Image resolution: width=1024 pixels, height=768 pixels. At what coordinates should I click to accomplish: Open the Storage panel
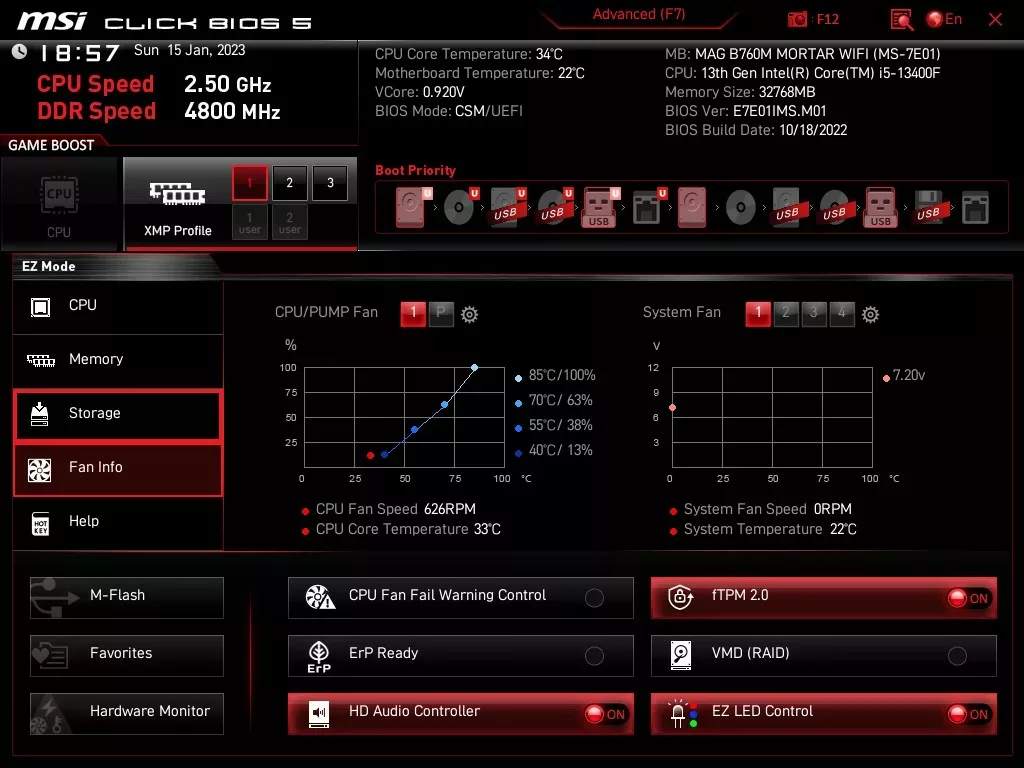(117, 415)
